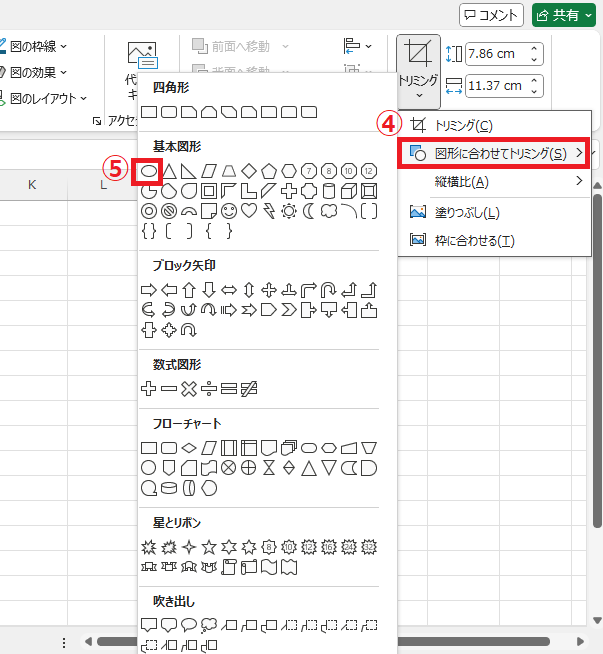Pick the cube basic shape
Viewport: 603px width, 654px height.
[x=349, y=191]
